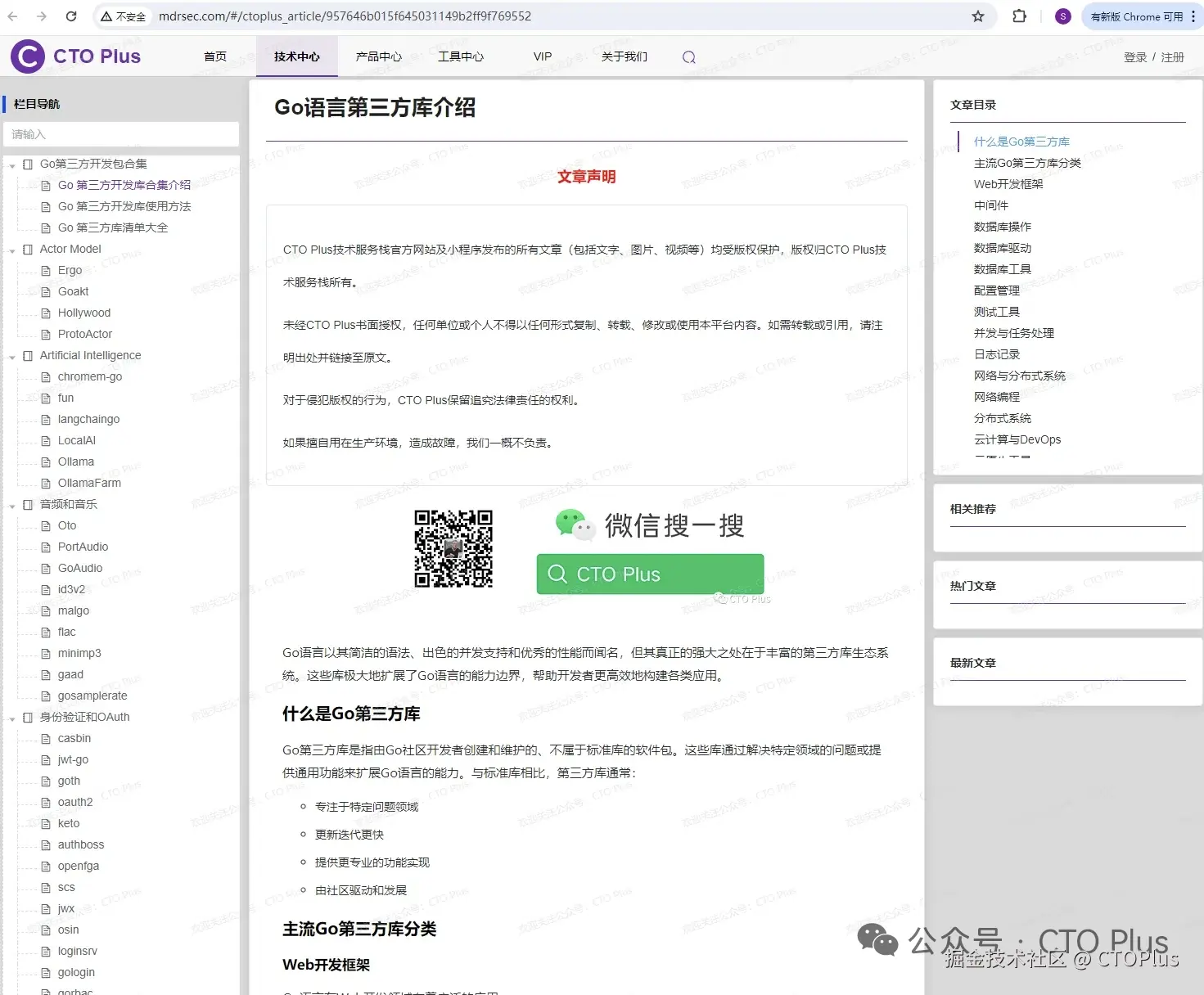The height and width of the screenshot is (995, 1204).
Task: Click the document icon beside Ergo
Action: pyautogui.click(x=47, y=270)
